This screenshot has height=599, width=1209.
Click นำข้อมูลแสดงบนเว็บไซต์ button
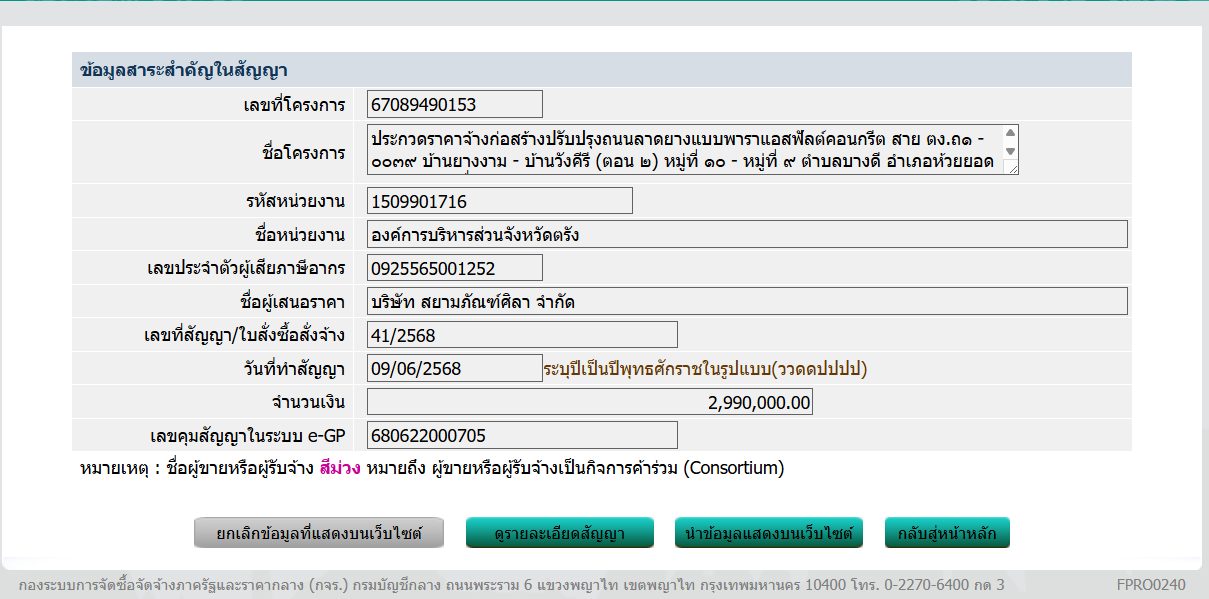[769, 533]
